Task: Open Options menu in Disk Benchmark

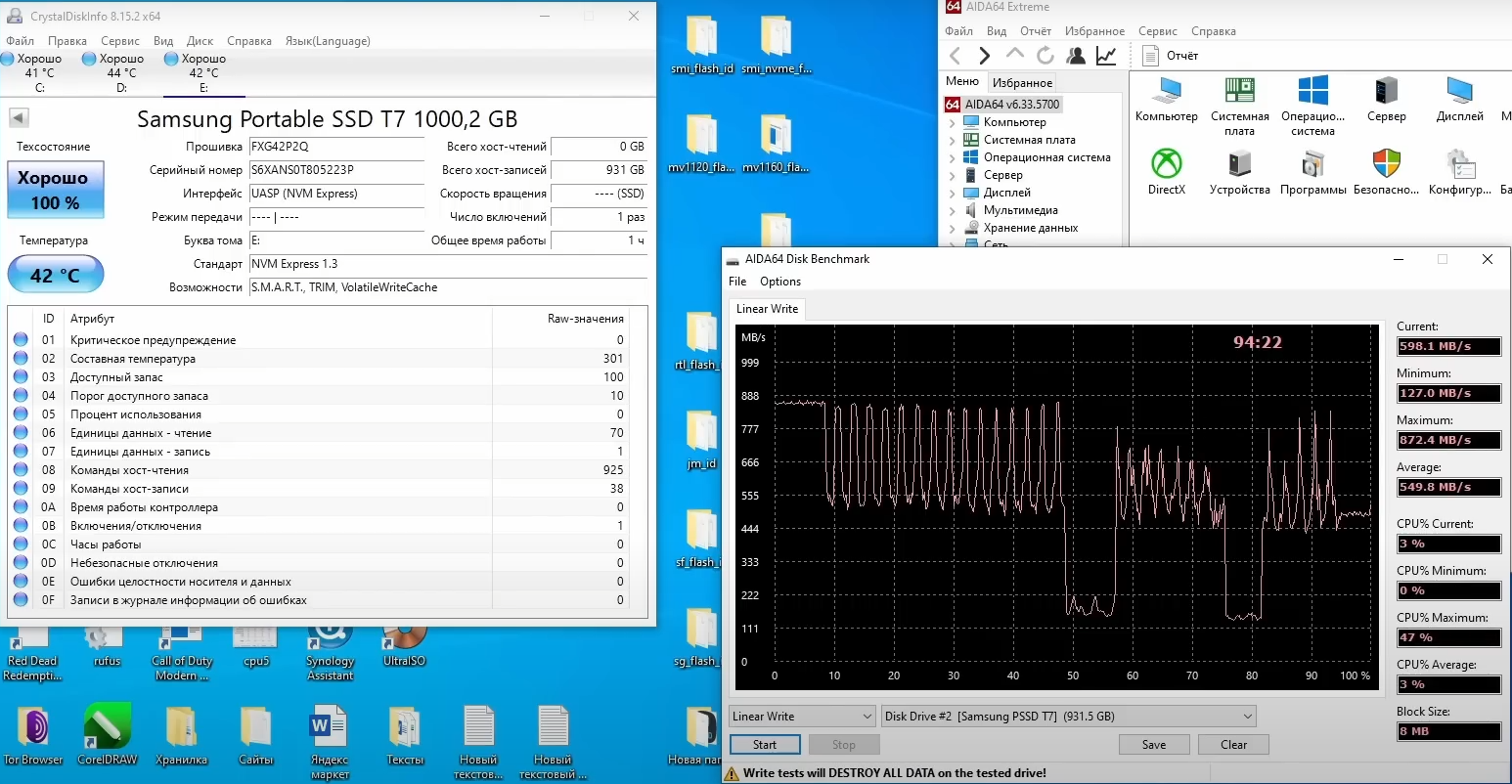Action: 780,282
